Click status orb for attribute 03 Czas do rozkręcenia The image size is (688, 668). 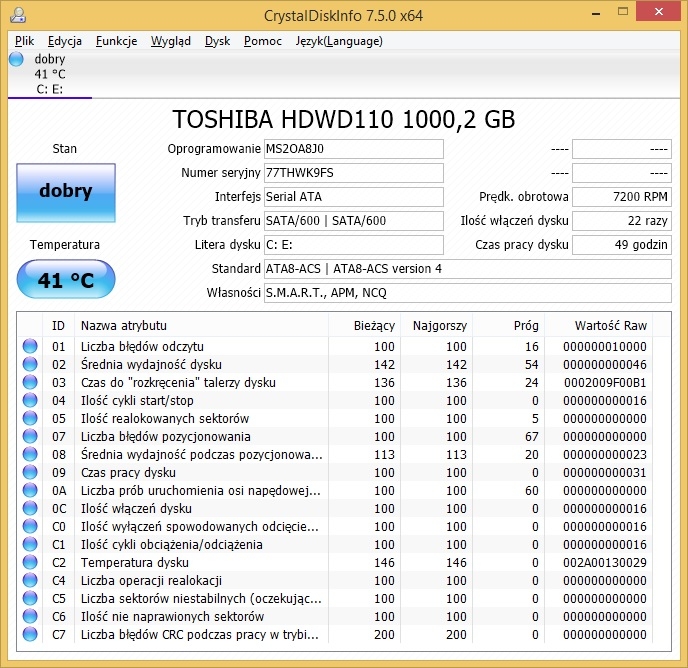pos(30,382)
